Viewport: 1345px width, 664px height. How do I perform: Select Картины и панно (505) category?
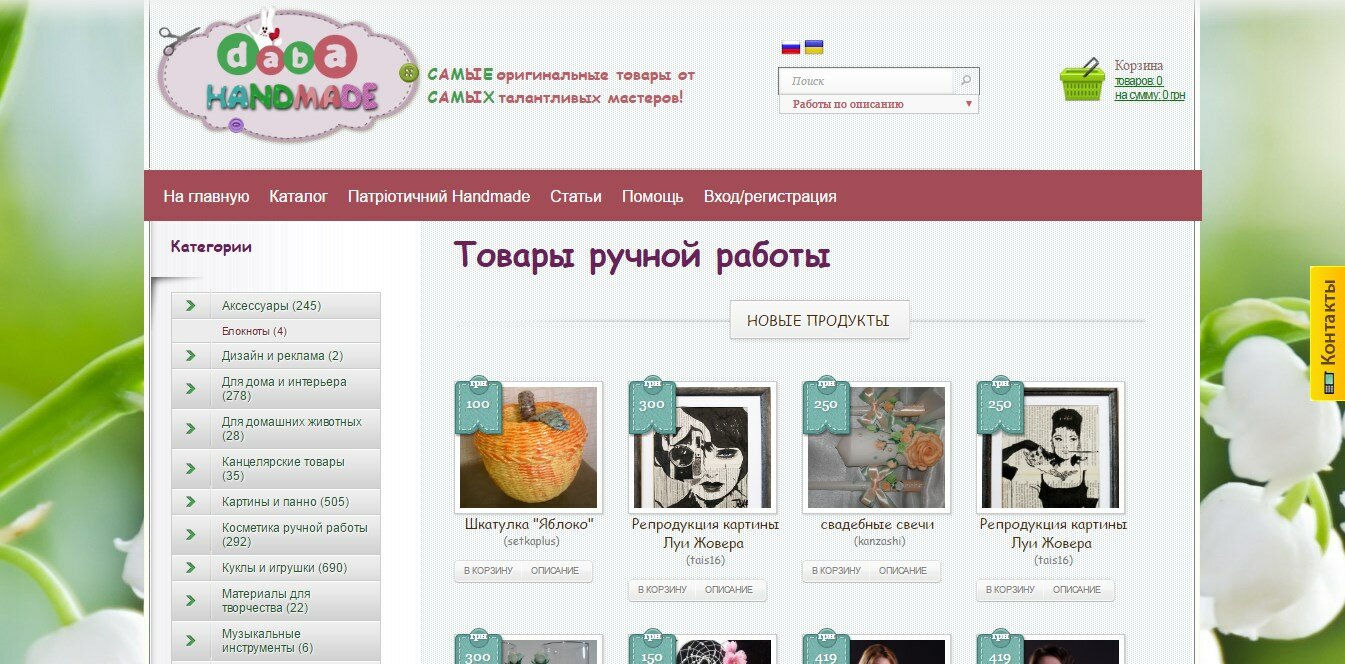(285, 501)
